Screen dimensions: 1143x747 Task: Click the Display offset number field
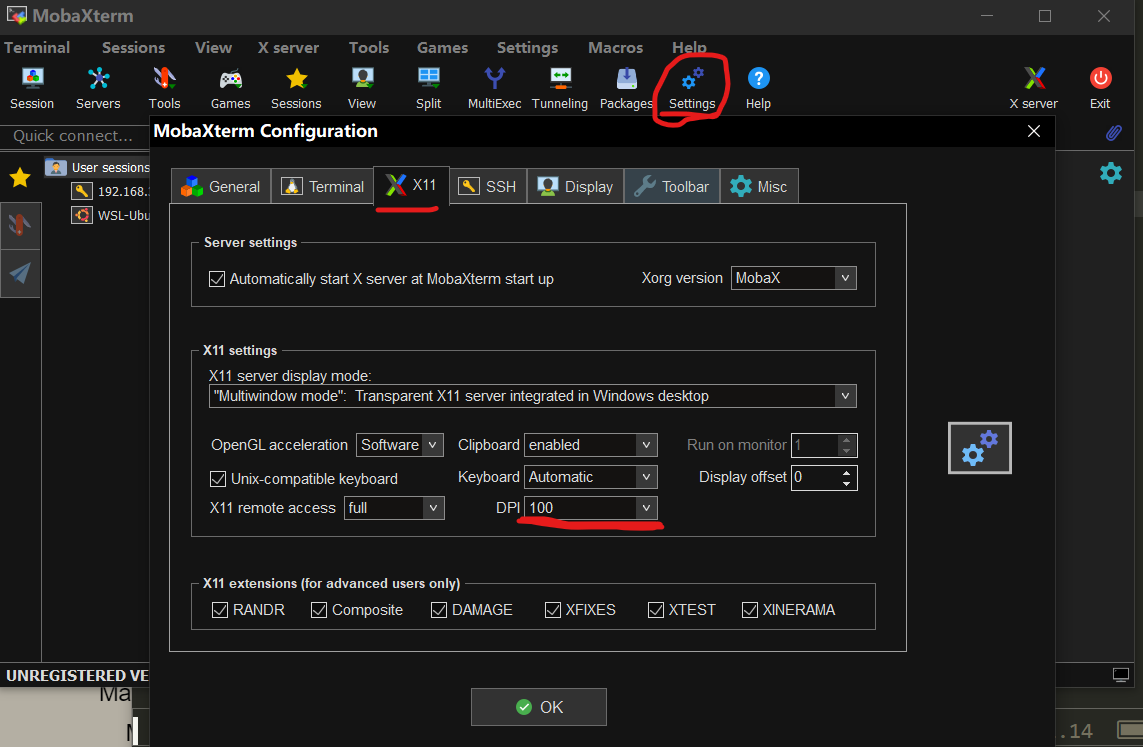pyautogui.click(x=817, y=477)
